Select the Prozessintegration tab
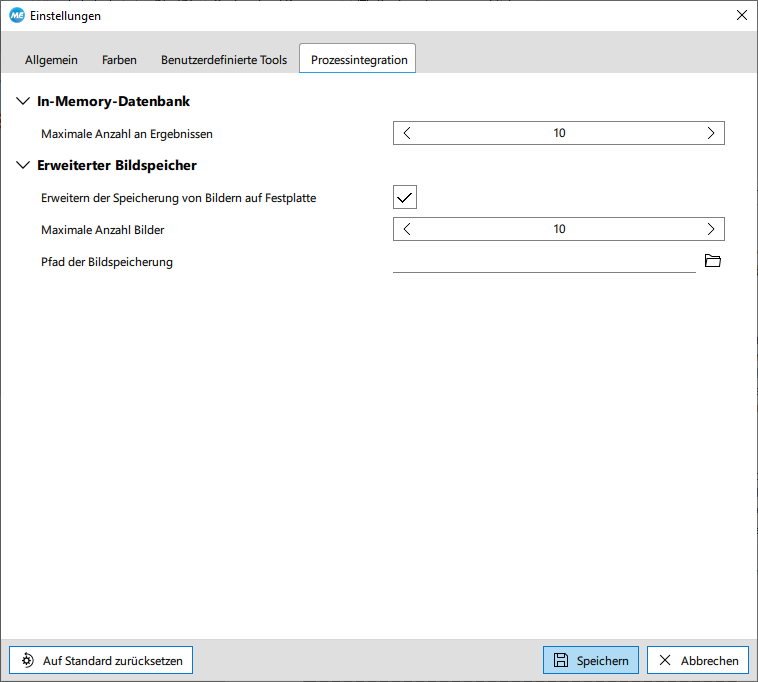The height and width of the screenshot is (682, 758). pos(358,60)
